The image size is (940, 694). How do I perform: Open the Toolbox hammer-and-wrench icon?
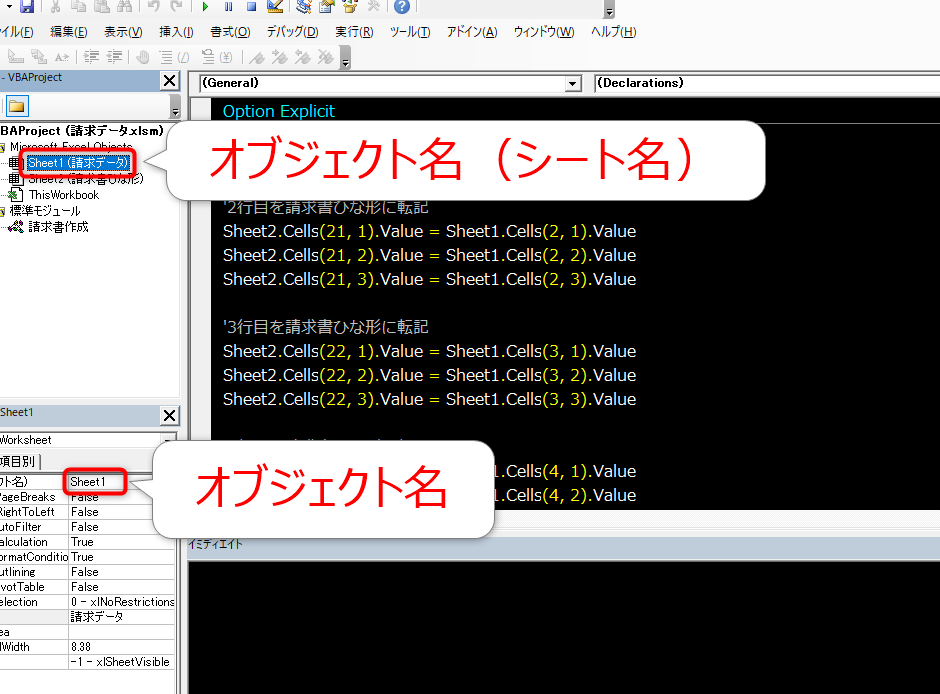[373, 6]
